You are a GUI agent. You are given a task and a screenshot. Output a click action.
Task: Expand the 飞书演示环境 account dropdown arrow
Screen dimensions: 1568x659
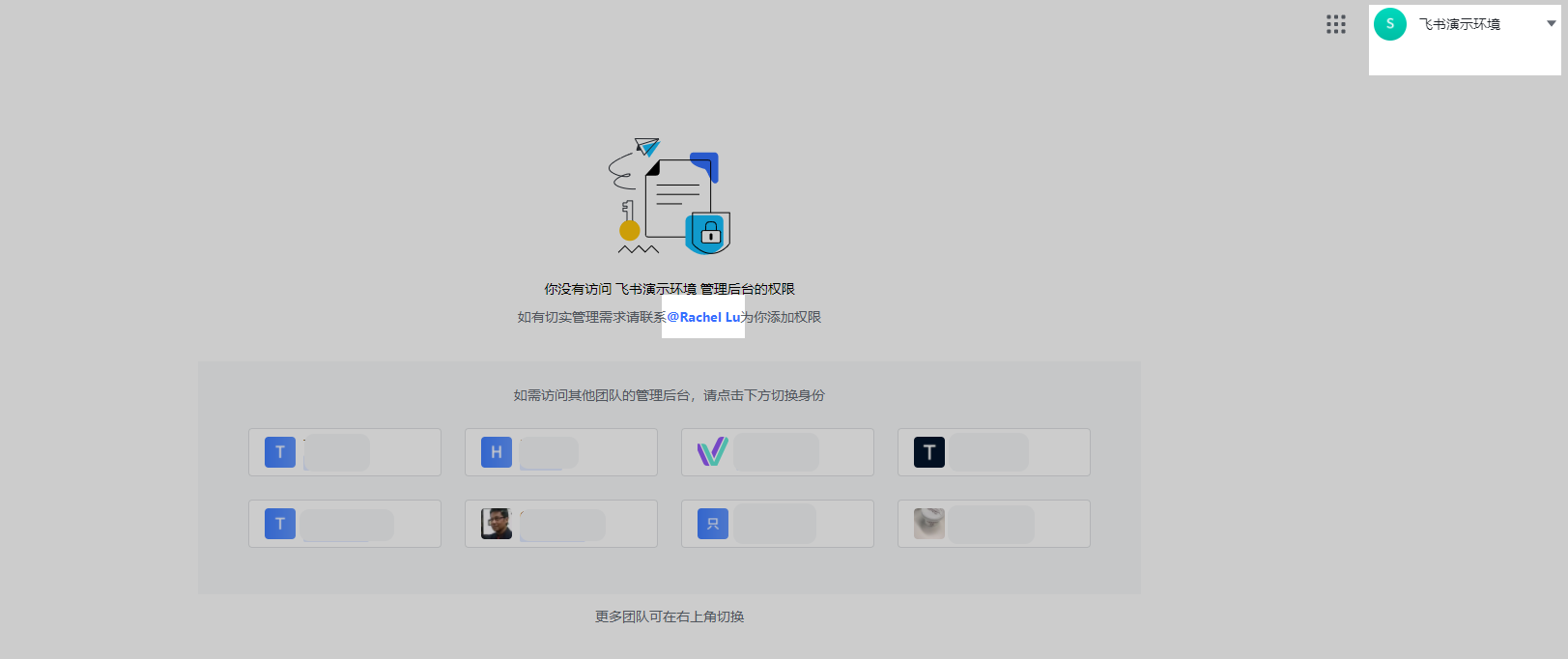click(1552, 24)
